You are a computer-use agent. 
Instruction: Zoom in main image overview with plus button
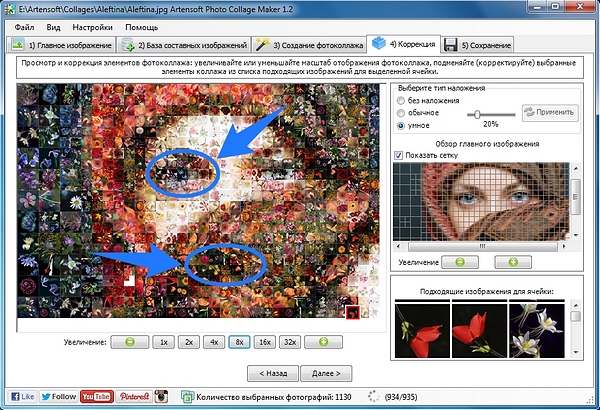pyautogui.click(x=513, y=262)
